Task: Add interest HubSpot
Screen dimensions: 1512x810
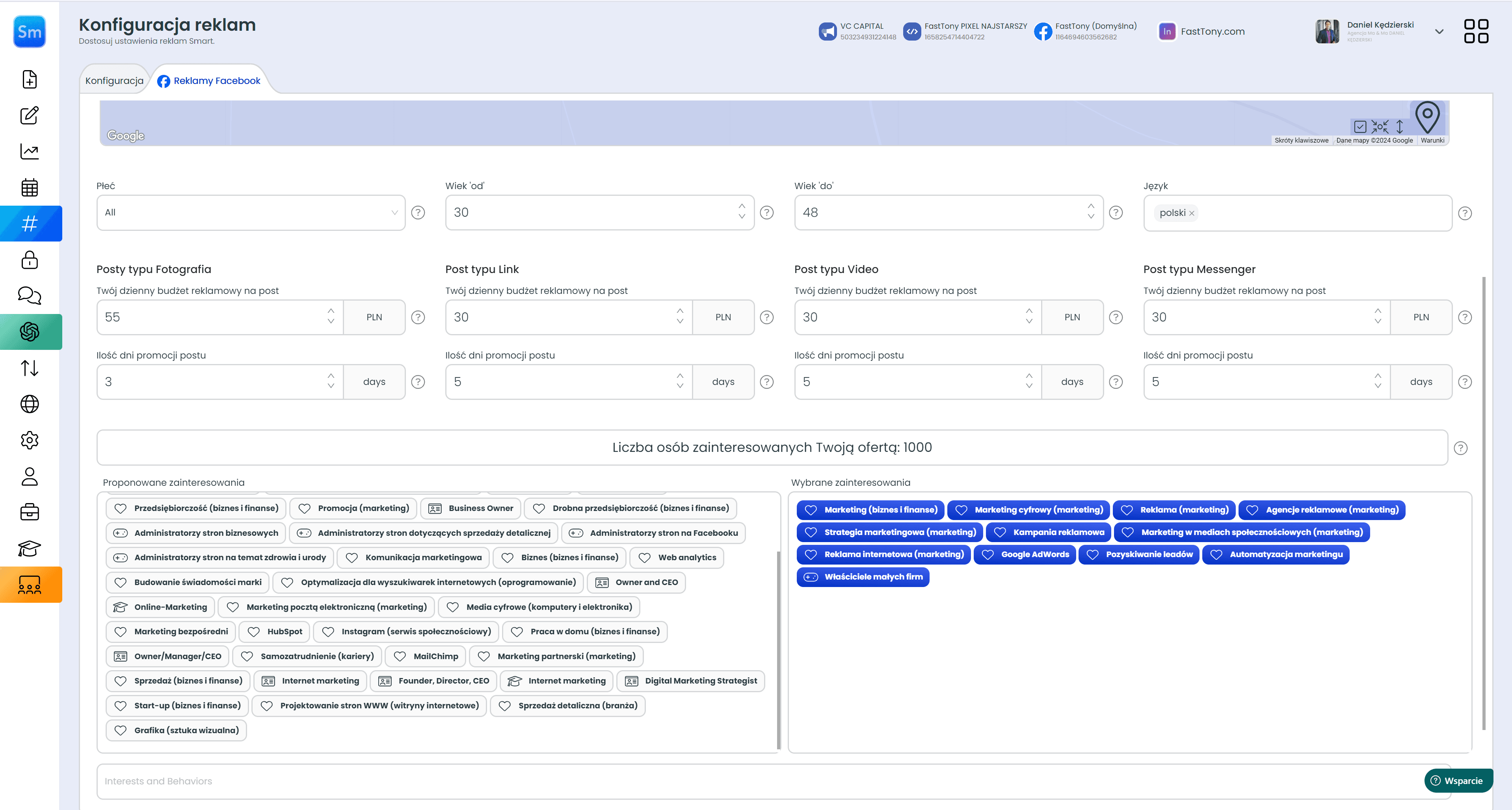Action: (275, 632)
